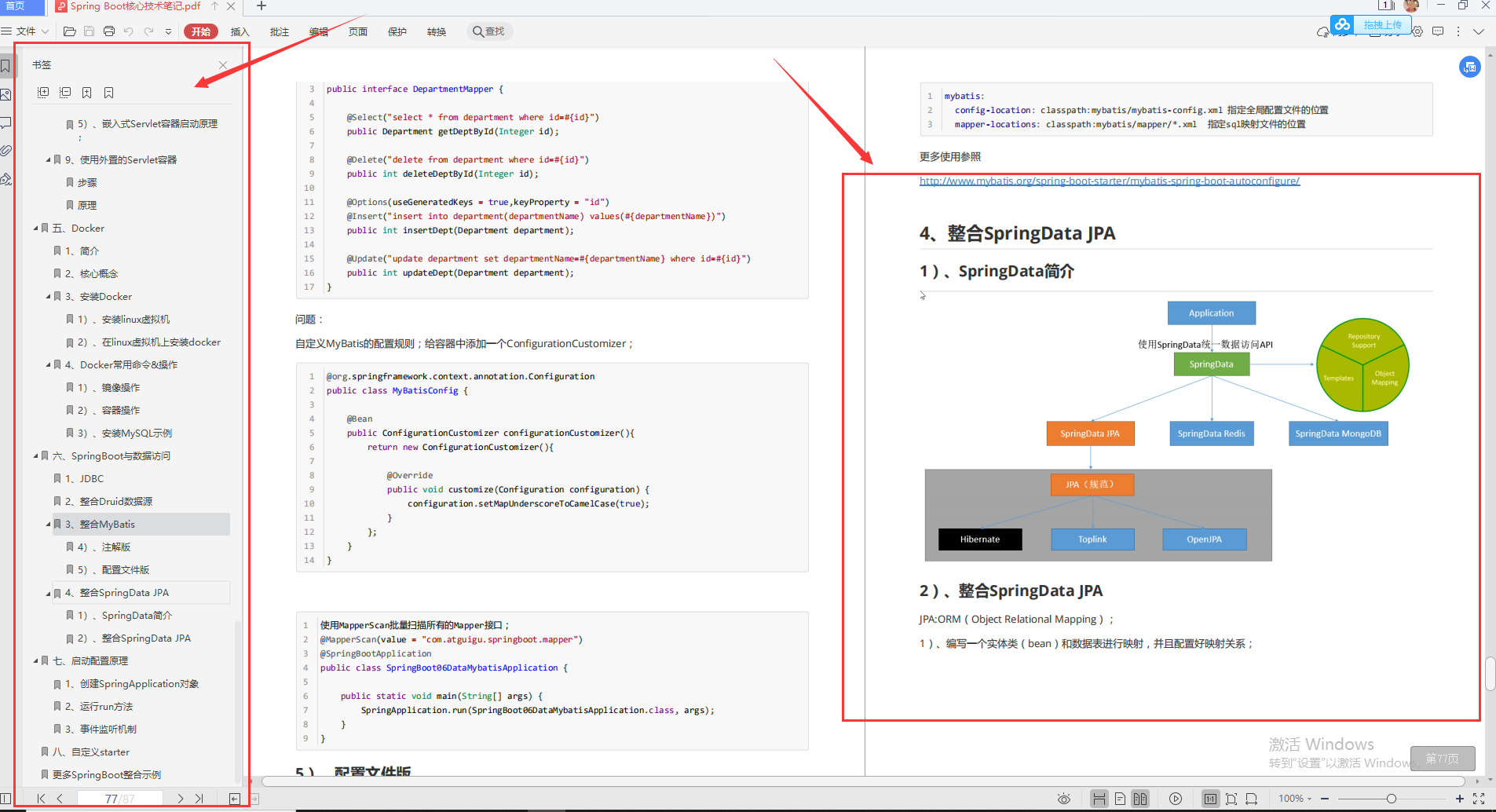Collapse the 4、整合SpringData JPA node

pos(49,593)
